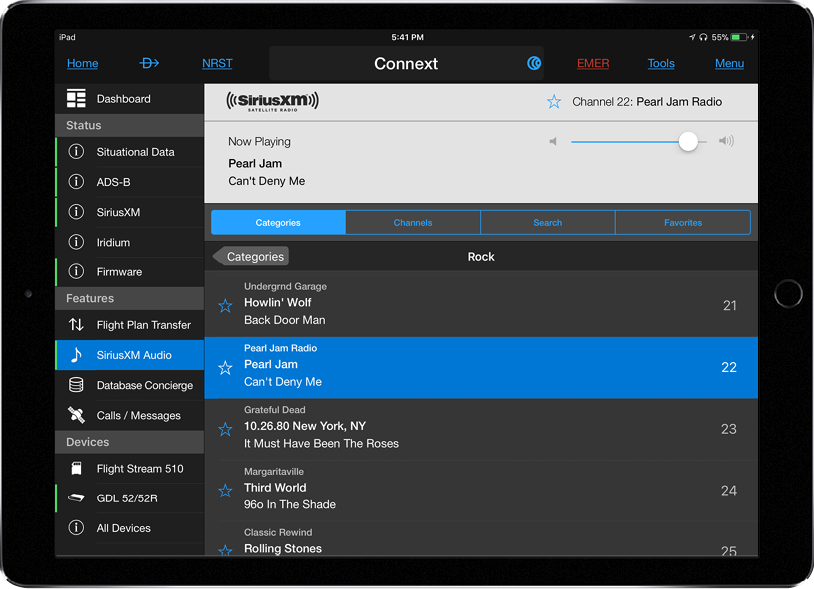Tap the Direct-To arrow icon
Screen dimensions: 814x589
pos(149,63)
